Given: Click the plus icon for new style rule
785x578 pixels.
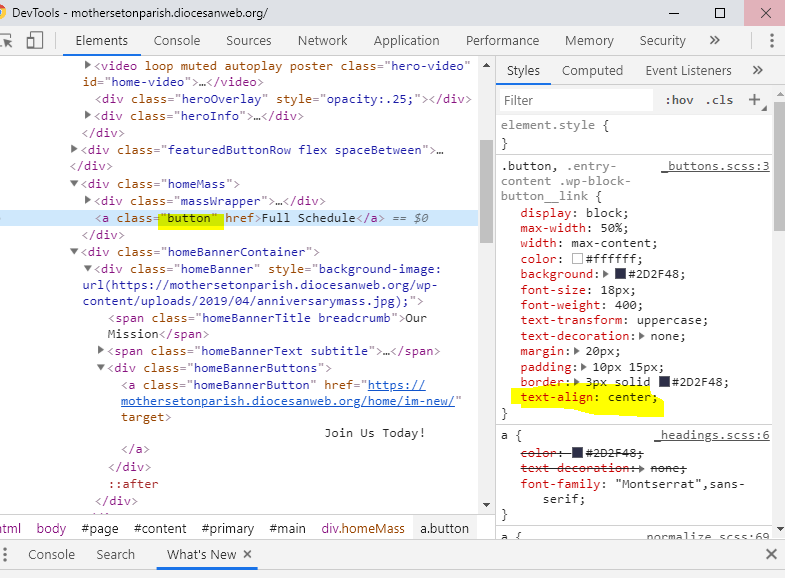Looking at the screenshot, I should 754,100.
